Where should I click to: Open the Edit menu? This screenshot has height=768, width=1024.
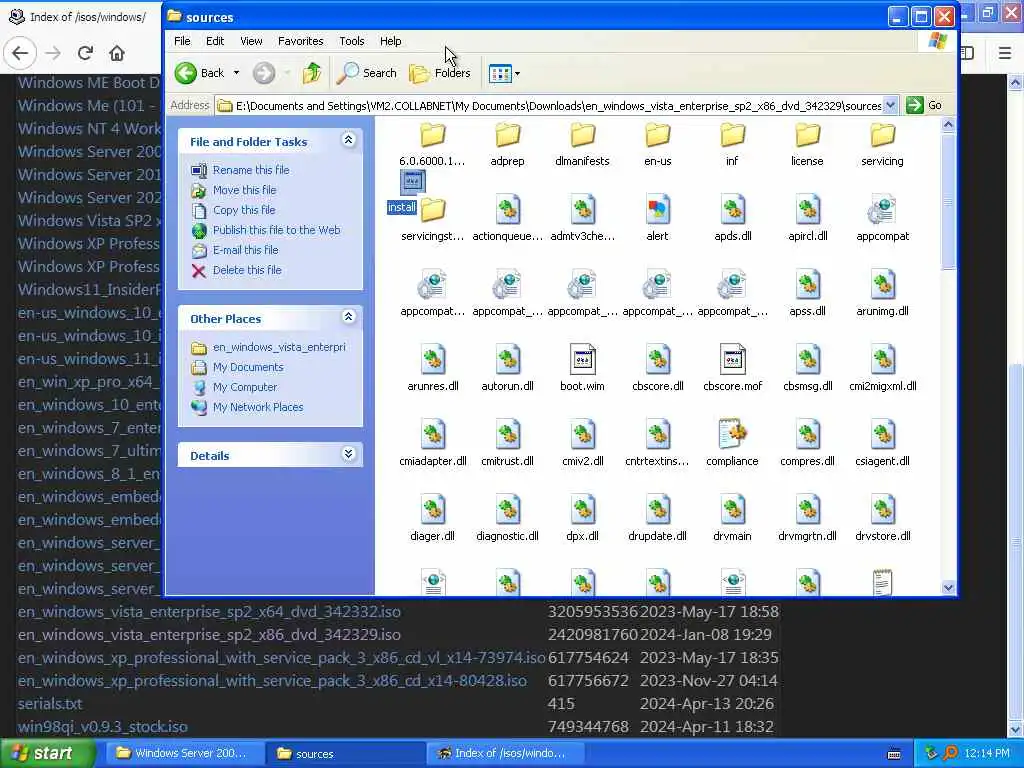tap(215, 41)
